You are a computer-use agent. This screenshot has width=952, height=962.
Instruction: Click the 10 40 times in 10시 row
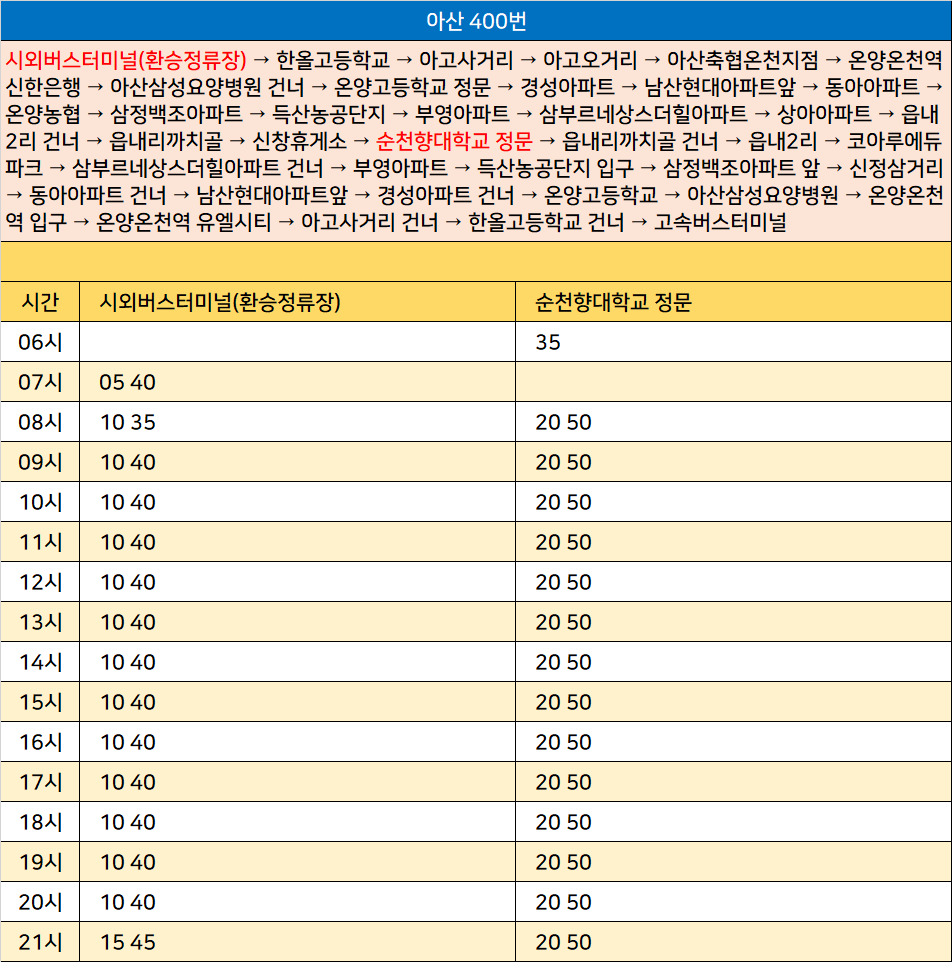[128, 502]
